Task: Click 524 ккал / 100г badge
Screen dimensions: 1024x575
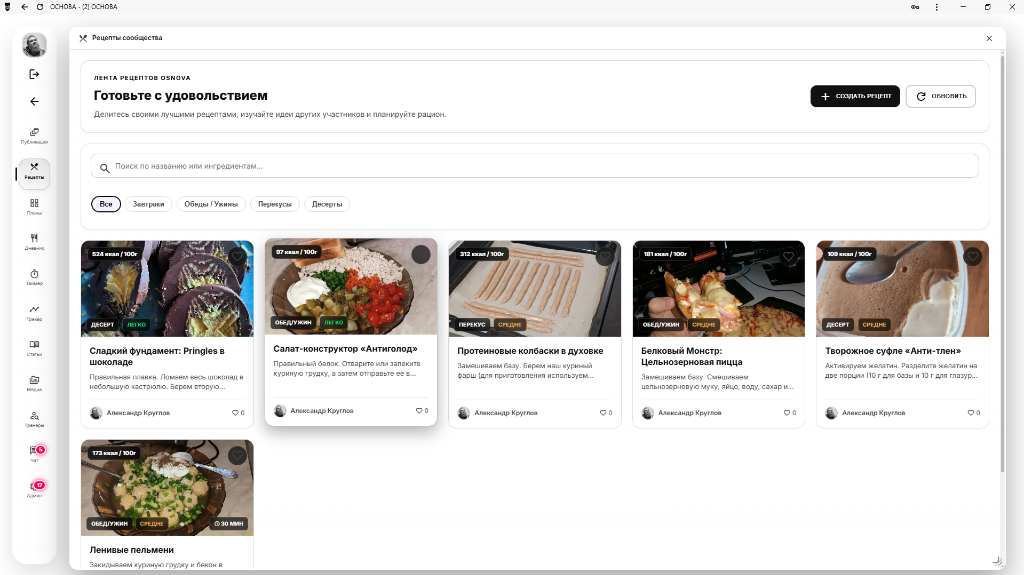Action: point(114,254)
